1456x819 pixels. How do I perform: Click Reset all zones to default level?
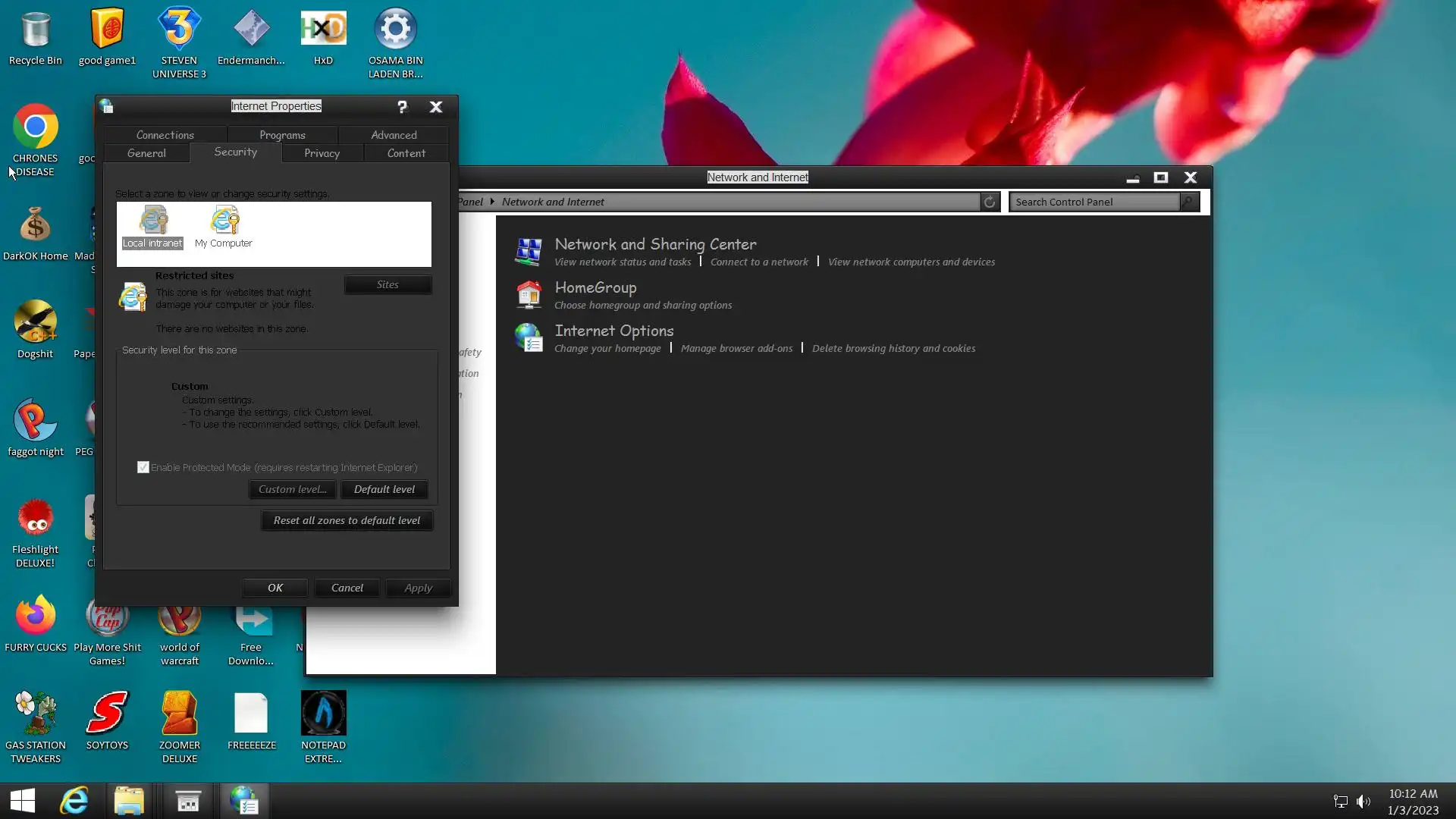tap(347, 520)
